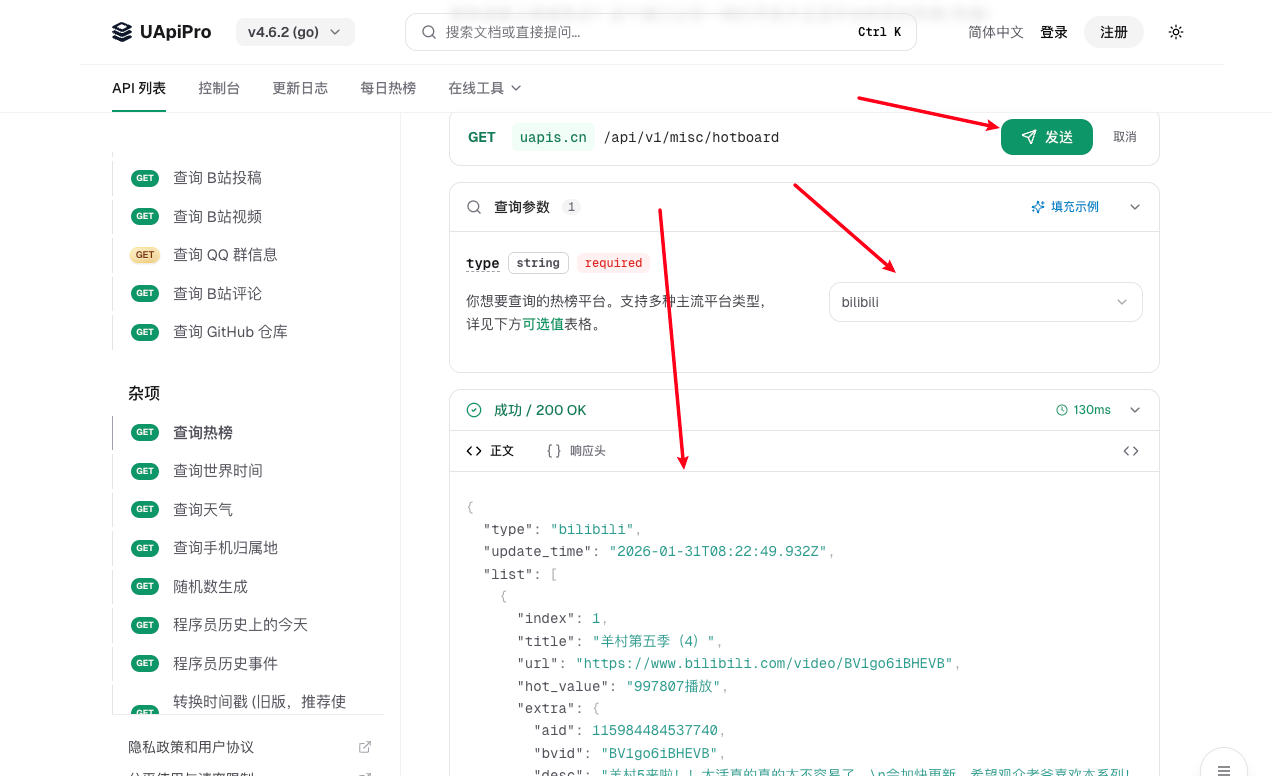Screen dimensions: 1272x776
Task: Open 程序员历史事件 in sidebar
Action: pyautogui.click(x=225, y=663)
